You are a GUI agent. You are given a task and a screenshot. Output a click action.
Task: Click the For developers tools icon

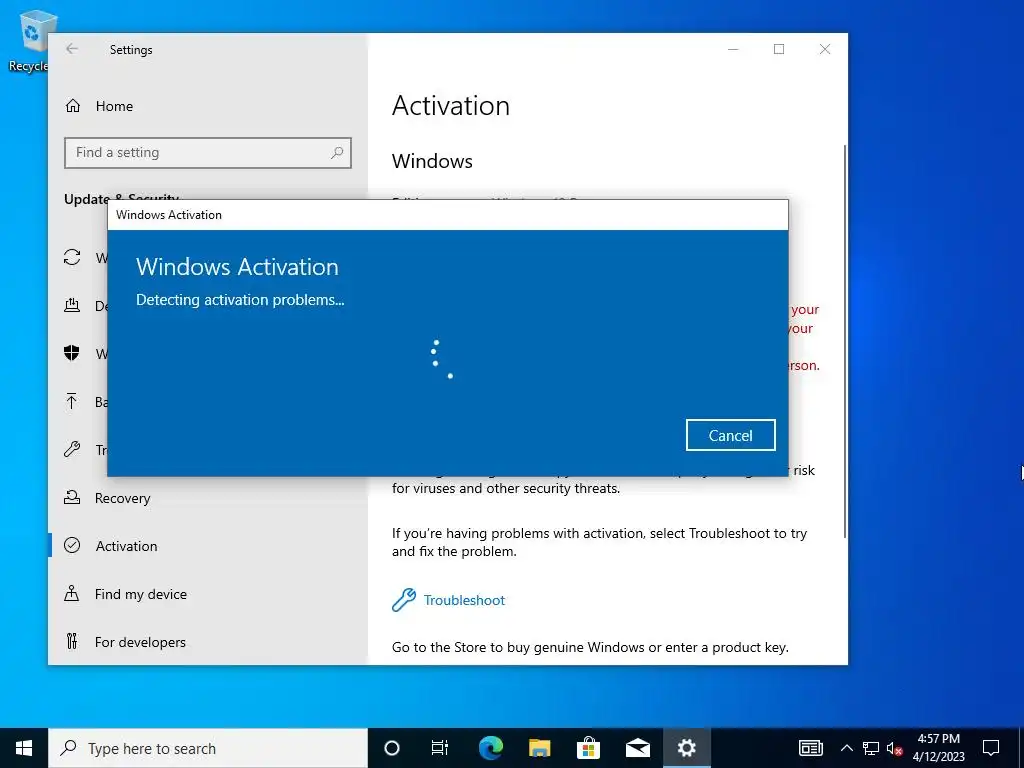coord(72,641)
